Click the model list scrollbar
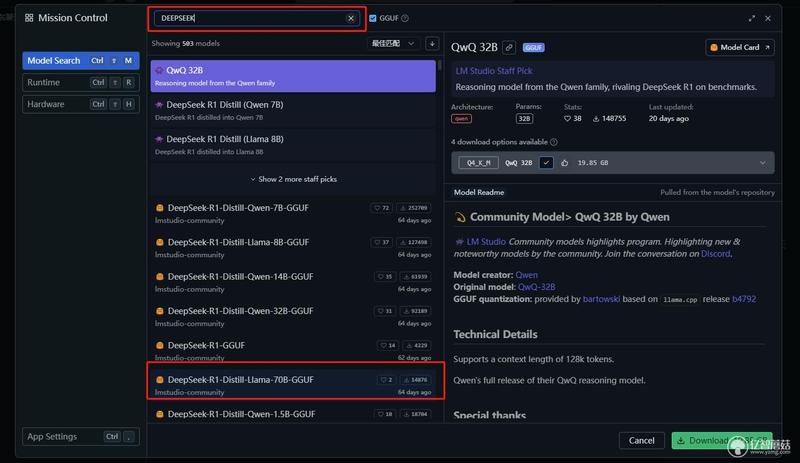800x463 pixels. point(439,65)
